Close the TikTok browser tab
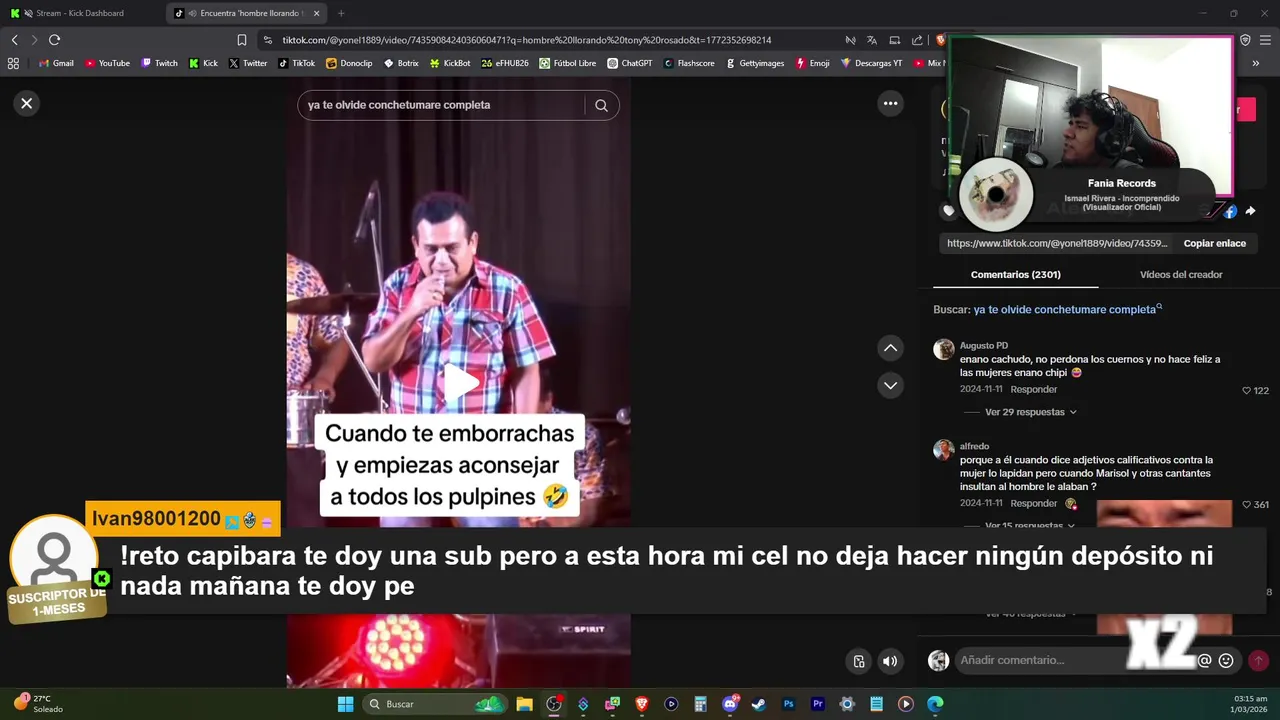This screenshot has height=720, width=1280. [x=317, y=13]
